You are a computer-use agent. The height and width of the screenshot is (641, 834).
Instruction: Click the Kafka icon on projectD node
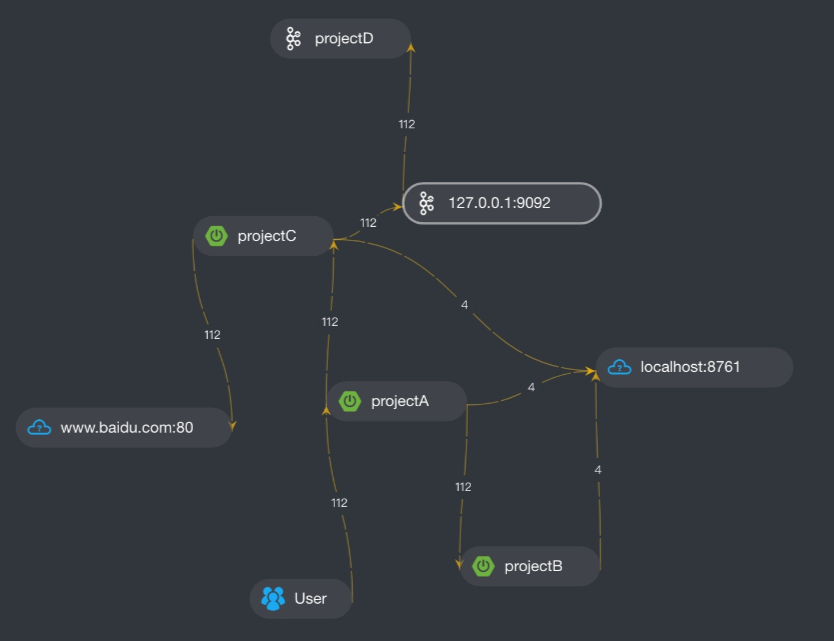click(x=293, y=39)
